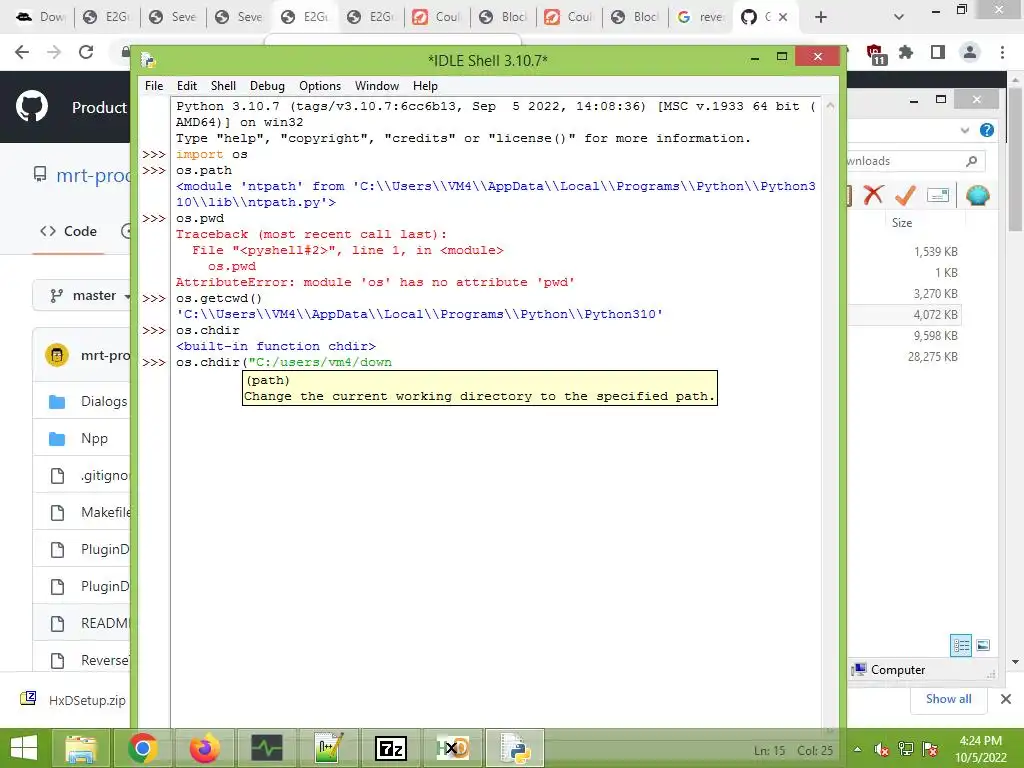Open Chrome three-dot menu
1024x768 pixels.
point(1002,52)
